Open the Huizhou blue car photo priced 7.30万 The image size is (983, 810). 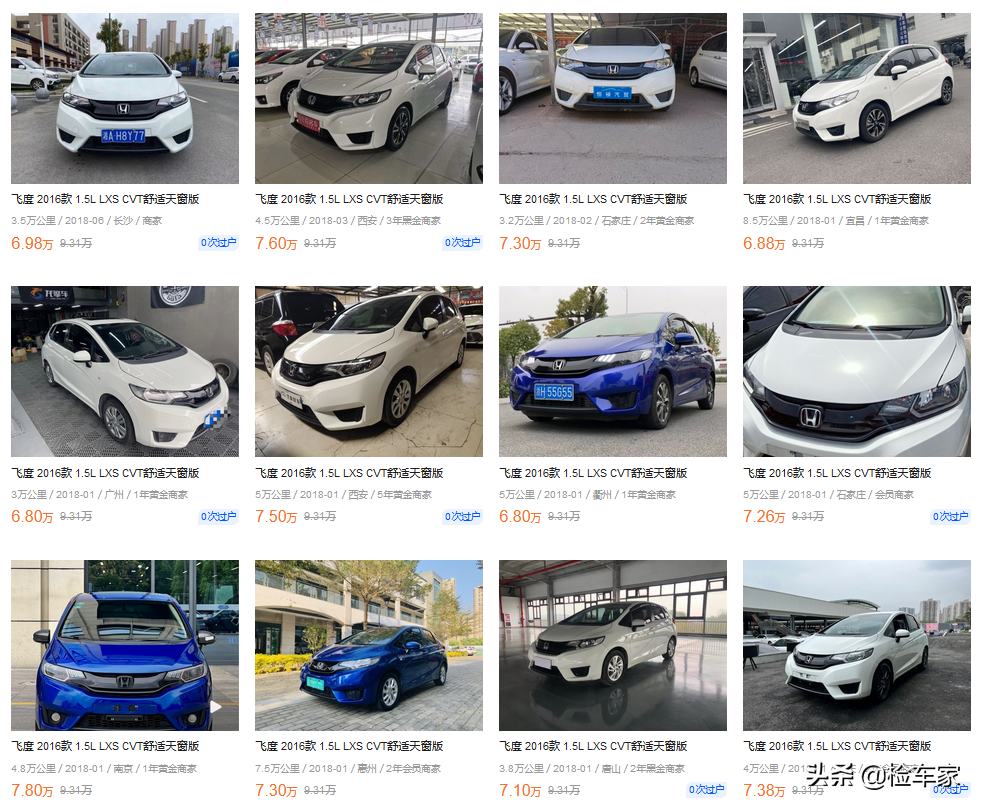click(x=369, y=645)
